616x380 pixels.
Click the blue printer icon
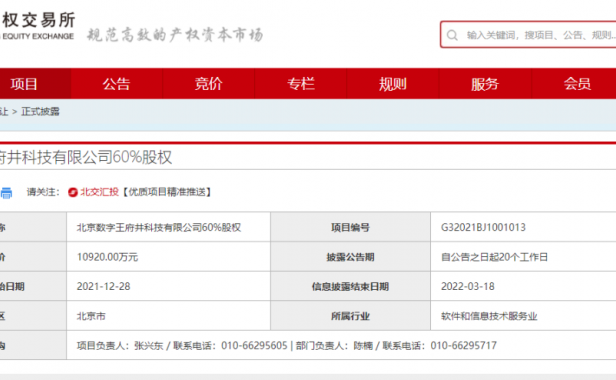coord(6,193)
